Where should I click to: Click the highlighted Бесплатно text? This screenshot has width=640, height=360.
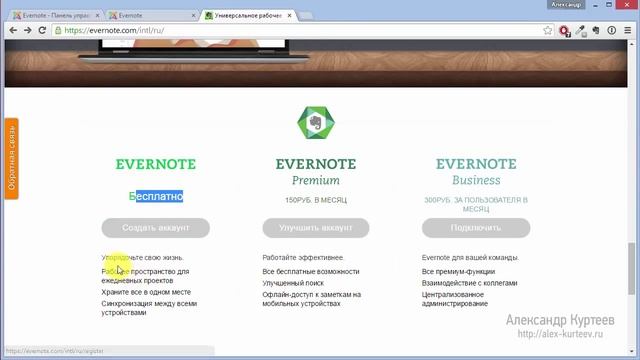(x=156, y=196)
